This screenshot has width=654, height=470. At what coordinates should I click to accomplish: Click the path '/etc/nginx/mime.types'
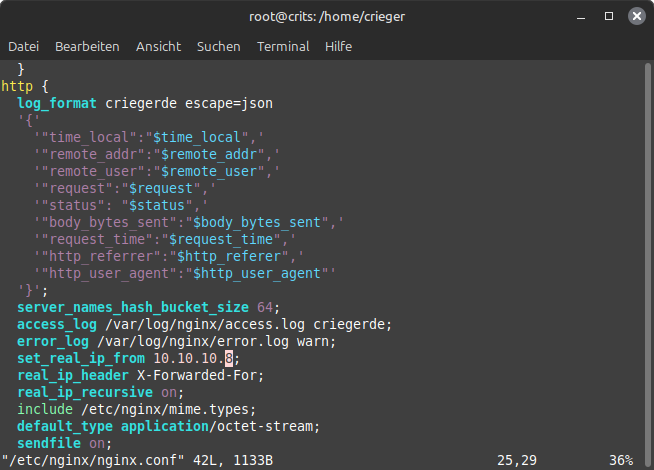click(x=165, y=410)
